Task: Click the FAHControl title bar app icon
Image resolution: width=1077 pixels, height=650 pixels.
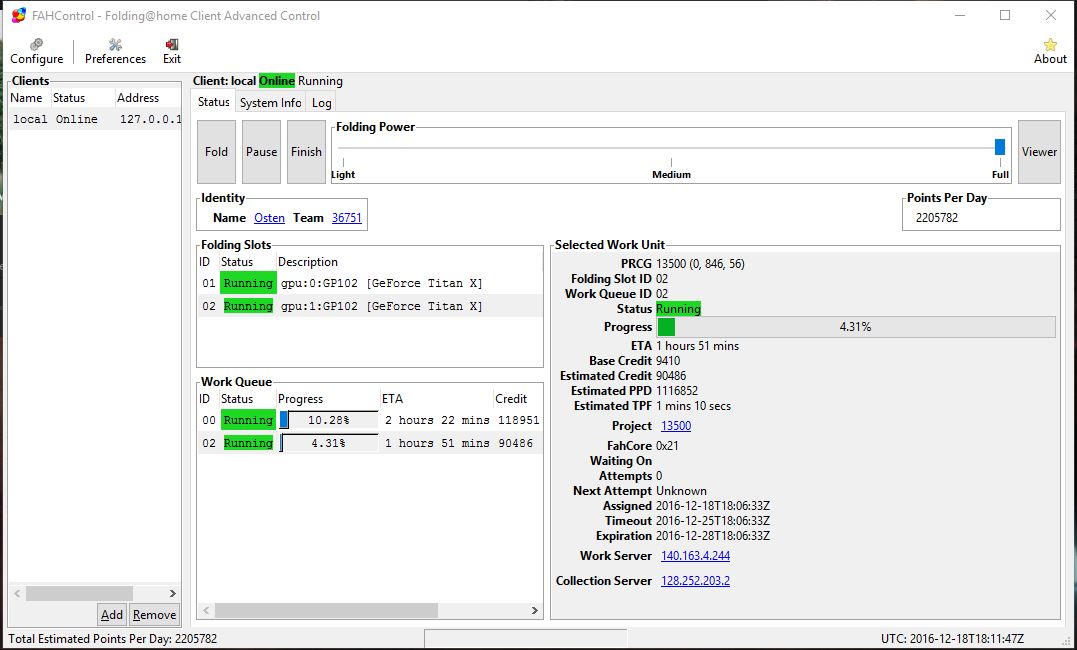Action: [19, 15]
